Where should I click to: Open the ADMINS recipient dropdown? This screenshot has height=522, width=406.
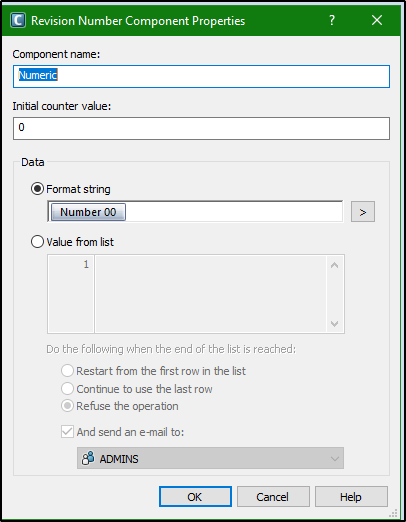point(210,458)
